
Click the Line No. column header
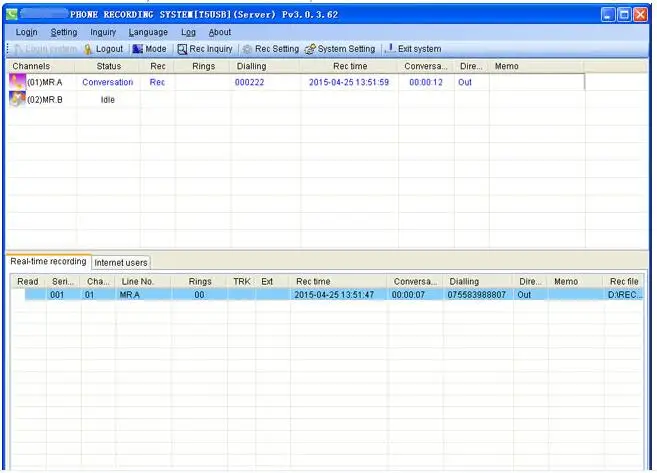(137, 281)
